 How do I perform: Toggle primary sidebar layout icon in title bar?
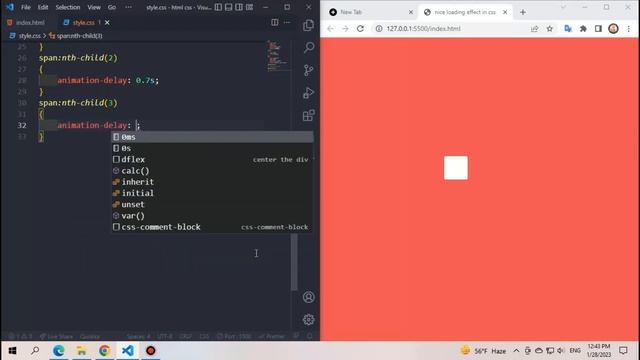(218, 7)
